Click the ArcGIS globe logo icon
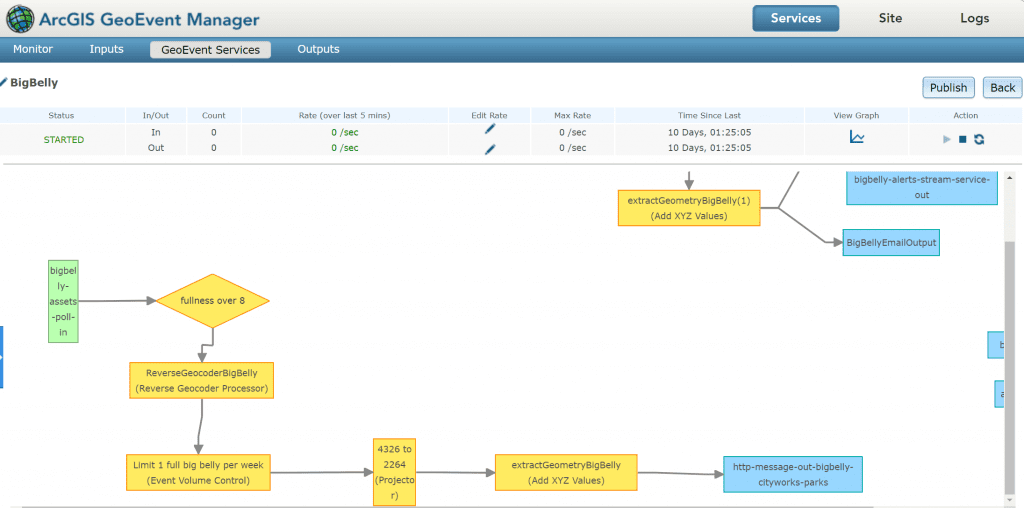Screen dimensions: 1024x508 [20, 19]
